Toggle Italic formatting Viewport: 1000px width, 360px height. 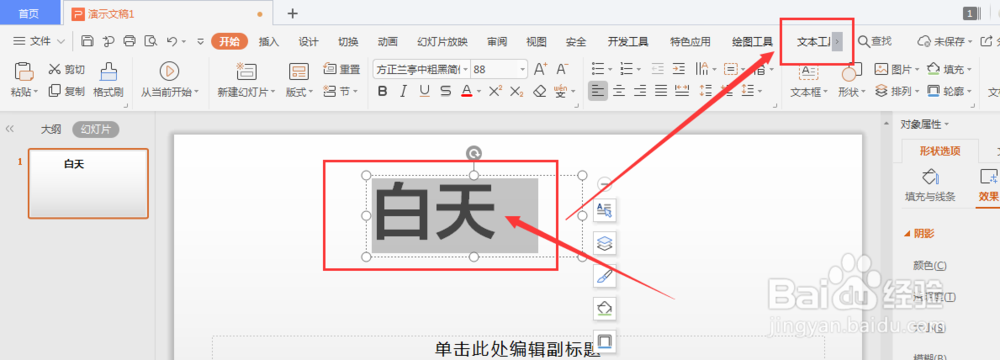click(403, 91)
